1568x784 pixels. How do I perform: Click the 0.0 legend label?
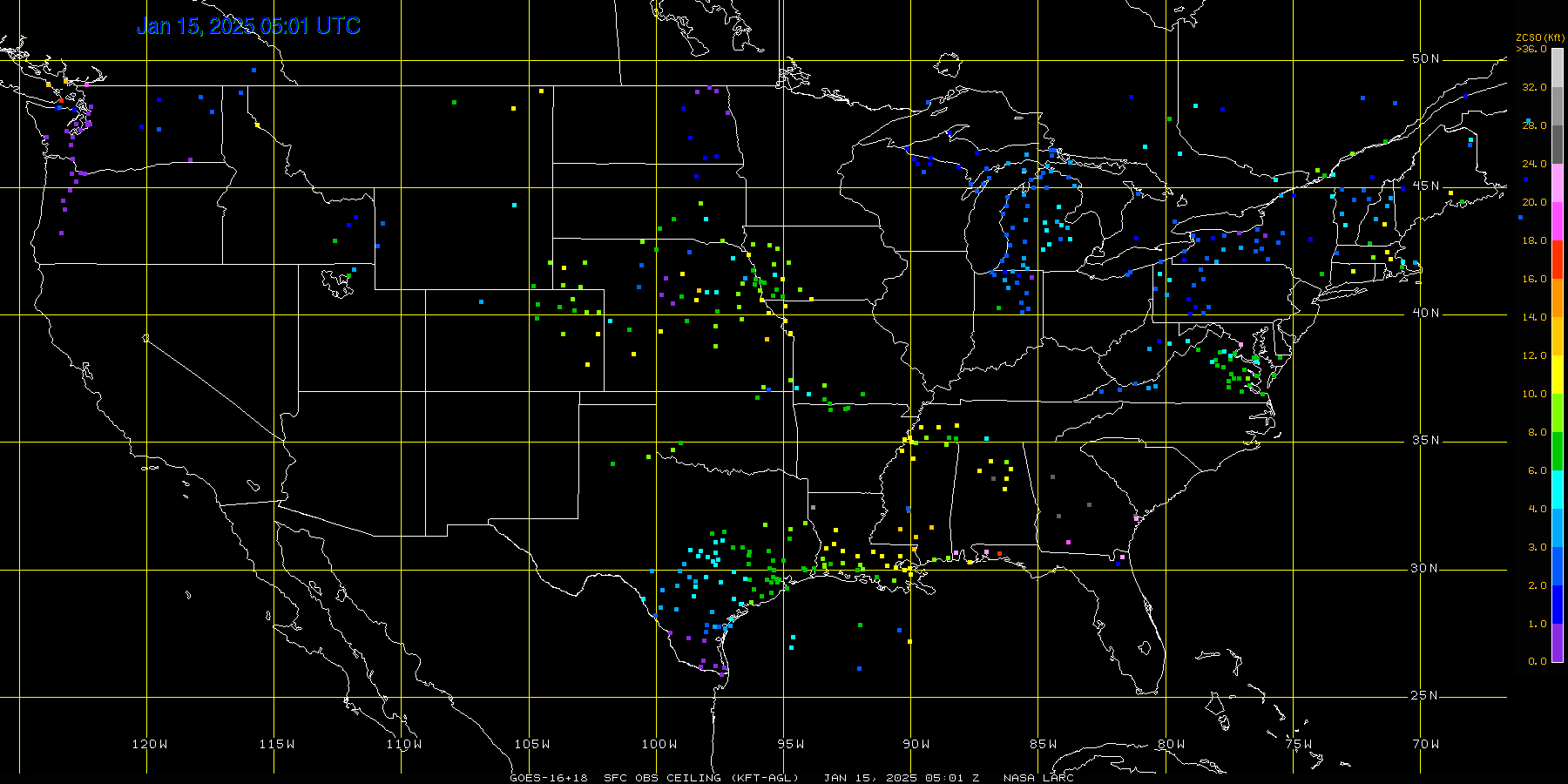[1538, 661]
